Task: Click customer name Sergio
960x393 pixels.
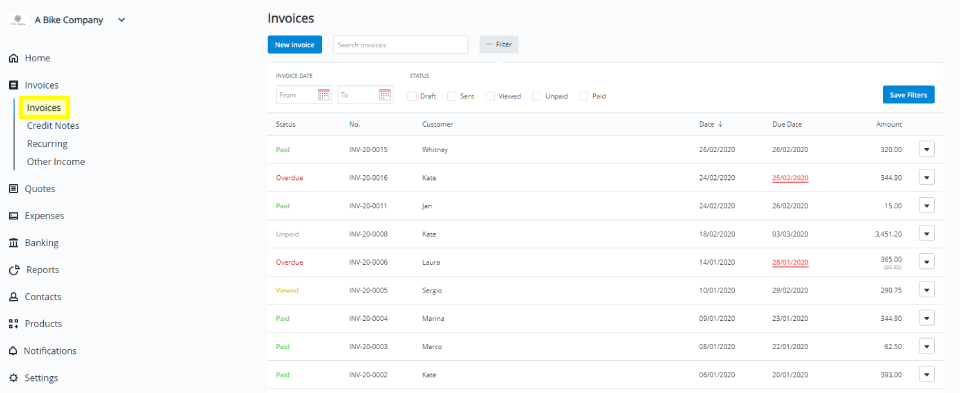Action: [432, 290]
